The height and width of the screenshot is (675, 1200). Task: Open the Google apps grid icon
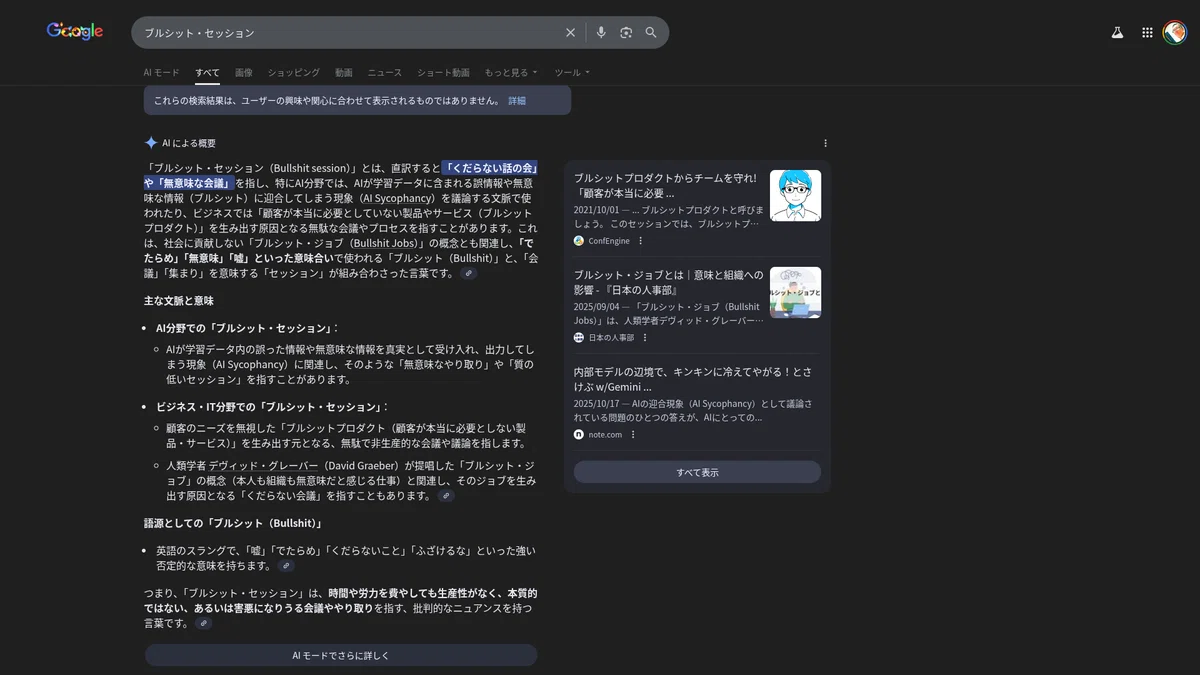(x=1147, y=33)
